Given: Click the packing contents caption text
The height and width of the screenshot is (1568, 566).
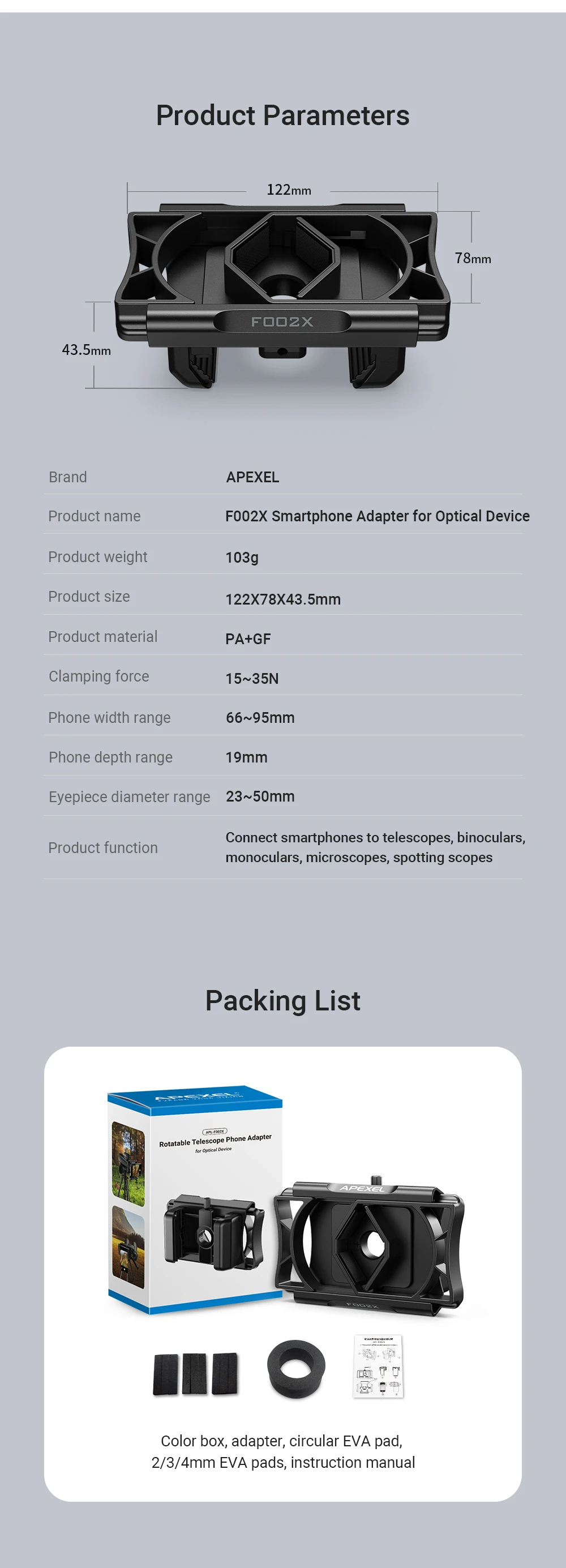Looking at the screenshot, I should click(283, 1452).
